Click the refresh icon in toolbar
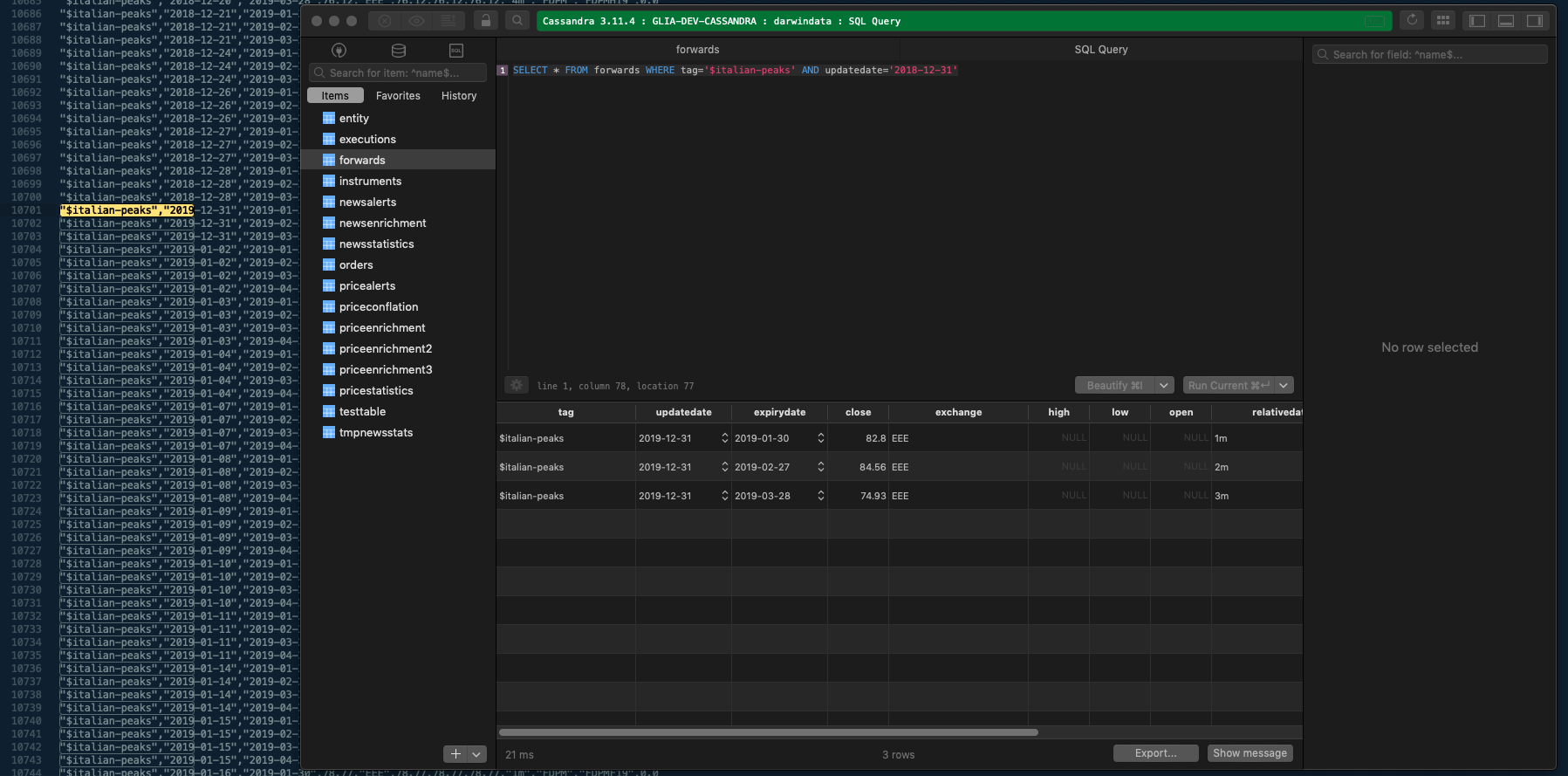The height and width of the screenshot is (776, 1568). (1412, 21)
